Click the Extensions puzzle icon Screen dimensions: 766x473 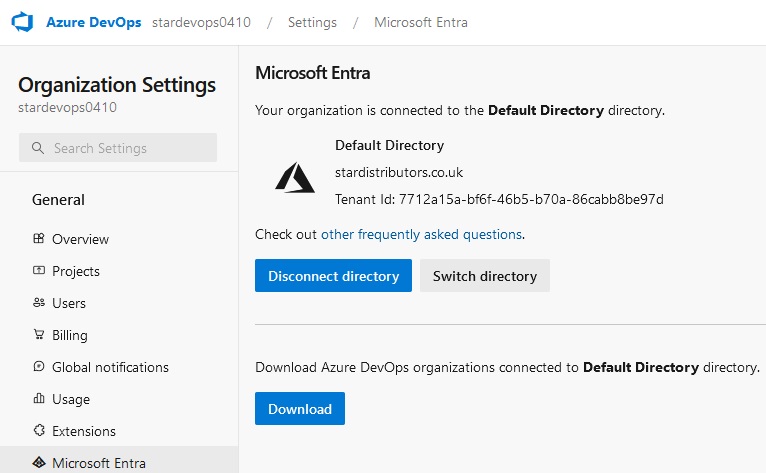pos(39,430)
